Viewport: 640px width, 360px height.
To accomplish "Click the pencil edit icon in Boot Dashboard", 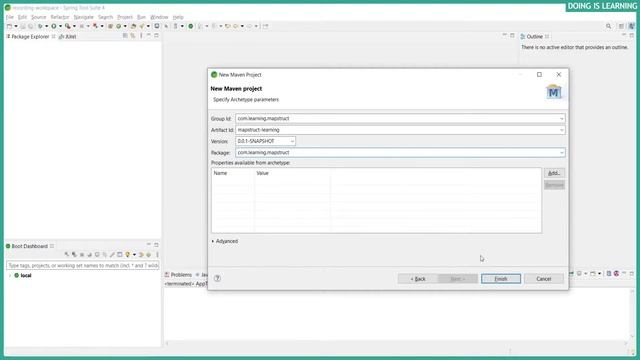I will (112, 255).
